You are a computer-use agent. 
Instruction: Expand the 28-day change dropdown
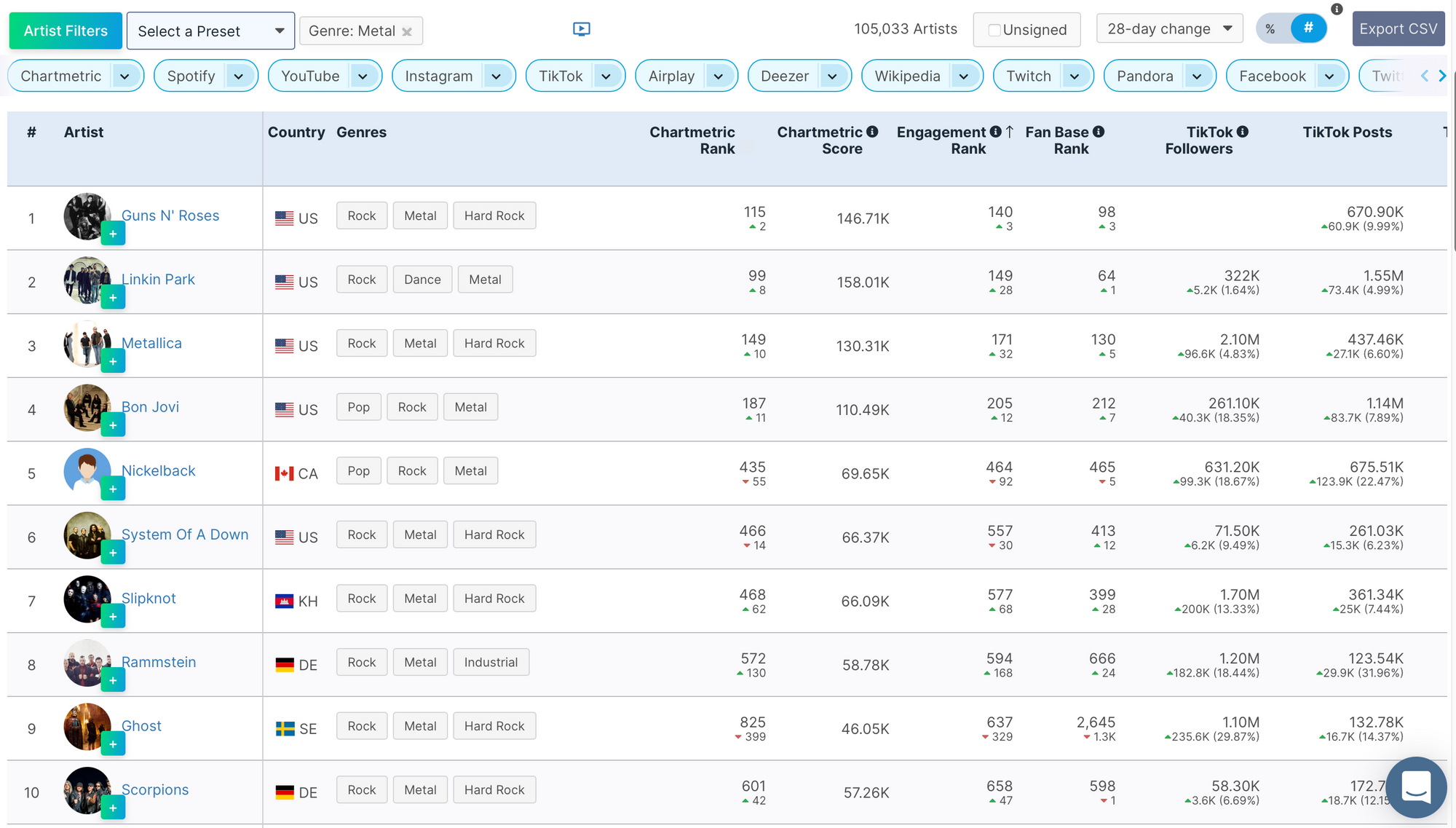tap(1169, 29)
